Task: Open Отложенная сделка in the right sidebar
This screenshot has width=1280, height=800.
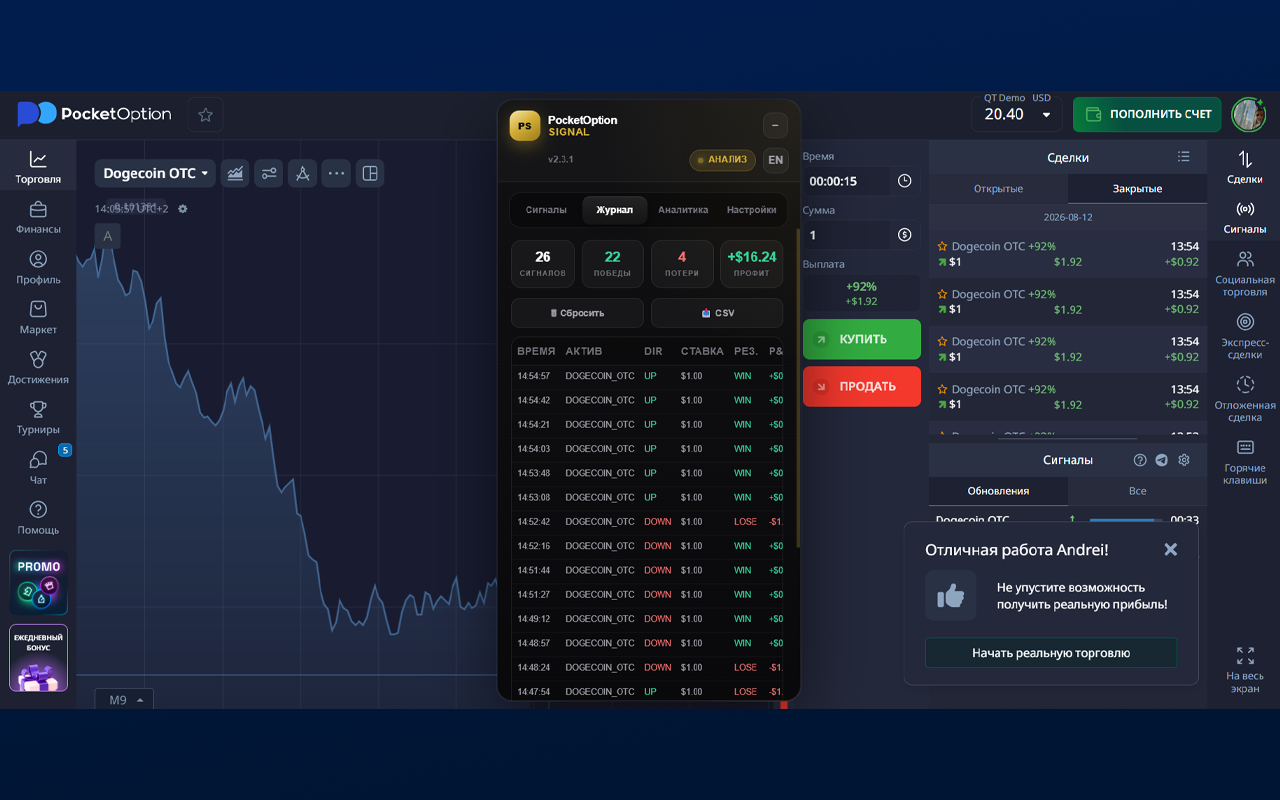Action: tap(1245, 398)
